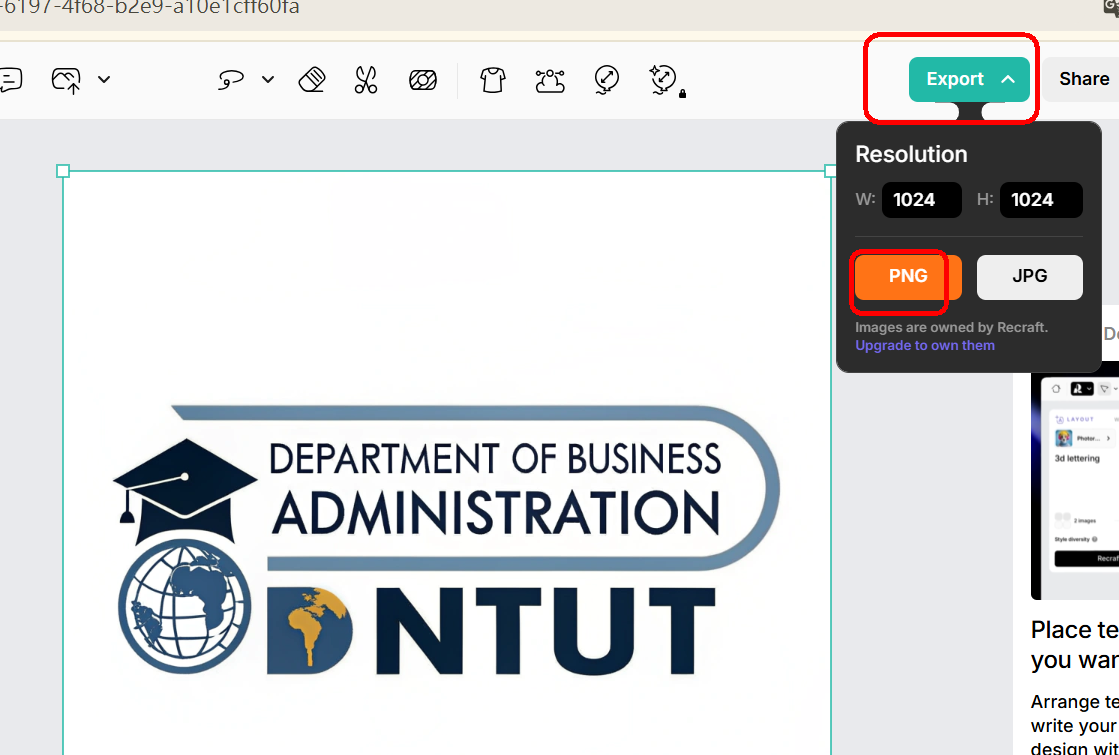Click the upscale icon
This screenshot has width=1119, height=755.
(x=607, y=79)
